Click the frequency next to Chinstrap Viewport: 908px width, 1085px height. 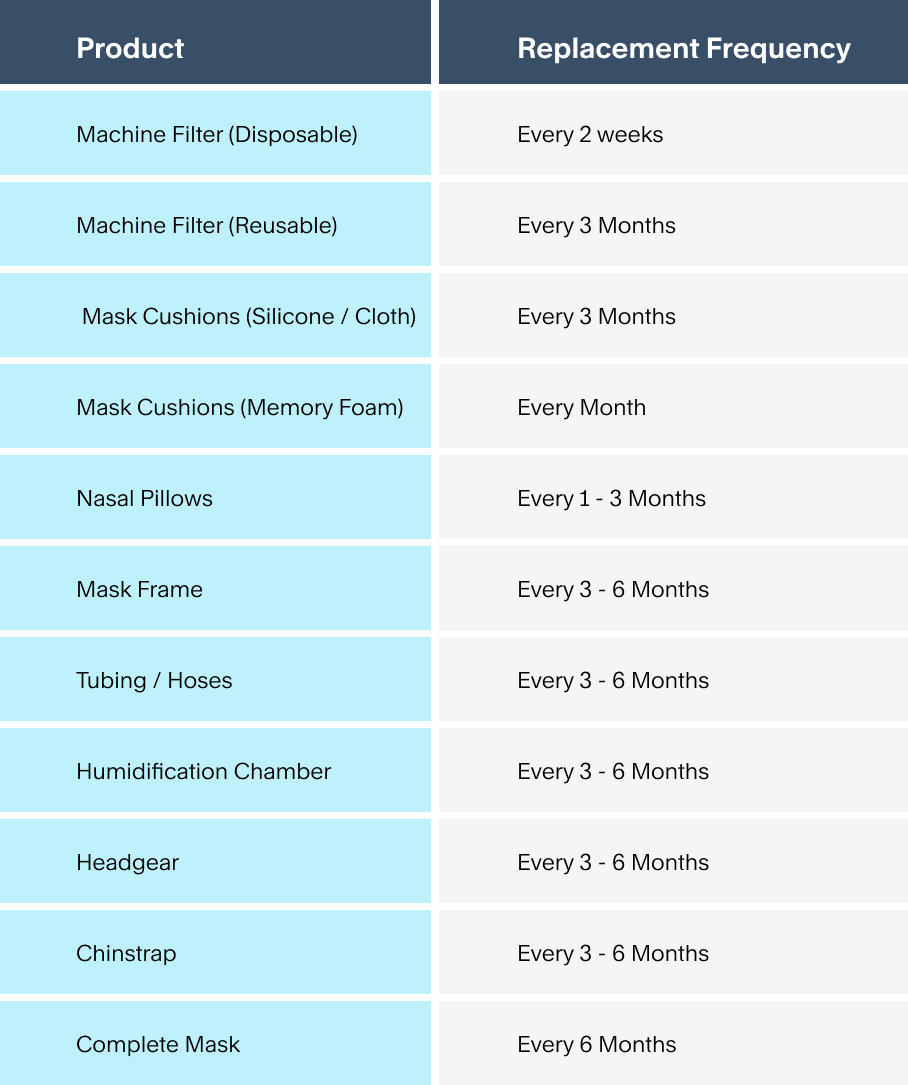coord(612,953)
